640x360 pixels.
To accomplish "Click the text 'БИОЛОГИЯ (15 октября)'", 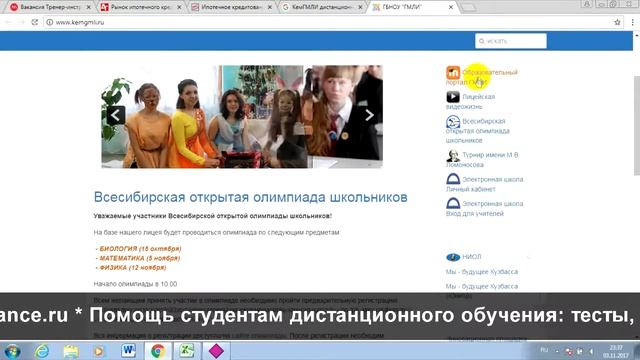I will (x=140, y=249).
